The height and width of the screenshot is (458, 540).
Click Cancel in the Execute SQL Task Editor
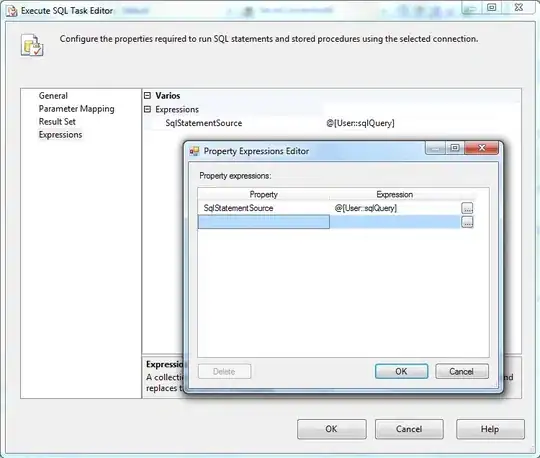[409, 429]
